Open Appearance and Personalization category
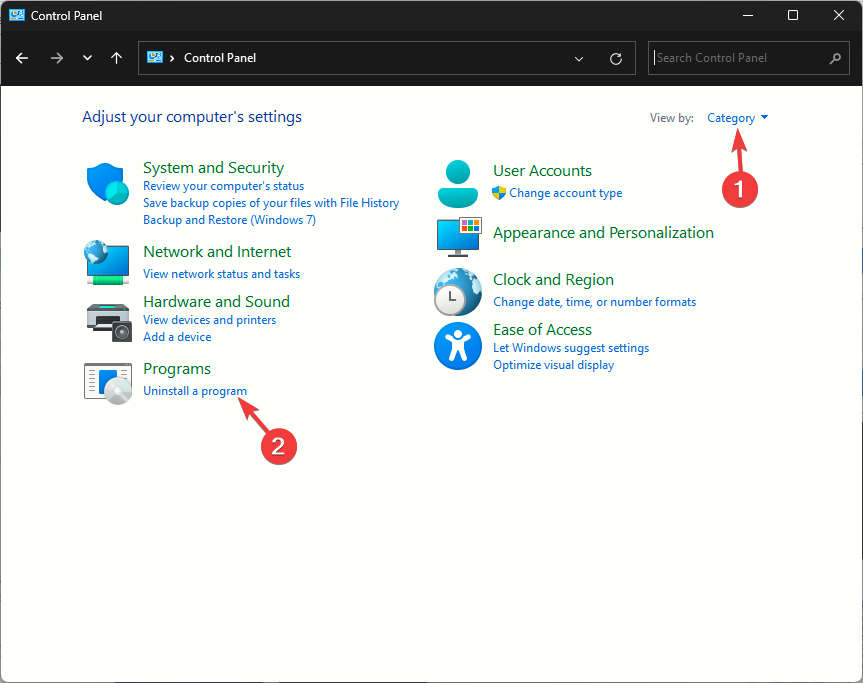Viewport: 863px width, 683px height. click(x=603, y=233)
